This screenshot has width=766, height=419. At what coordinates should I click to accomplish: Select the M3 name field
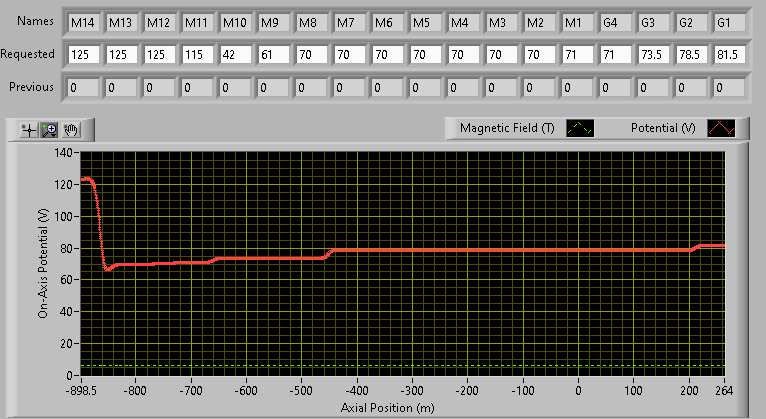tap(501, 22)
